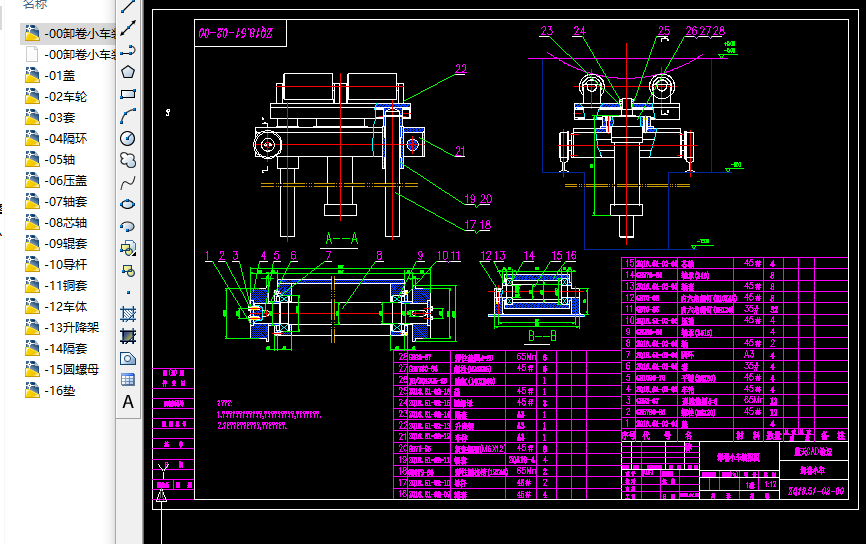
Task: Click the DWG icon beside -07轴套
Action: tap(32, 202)
